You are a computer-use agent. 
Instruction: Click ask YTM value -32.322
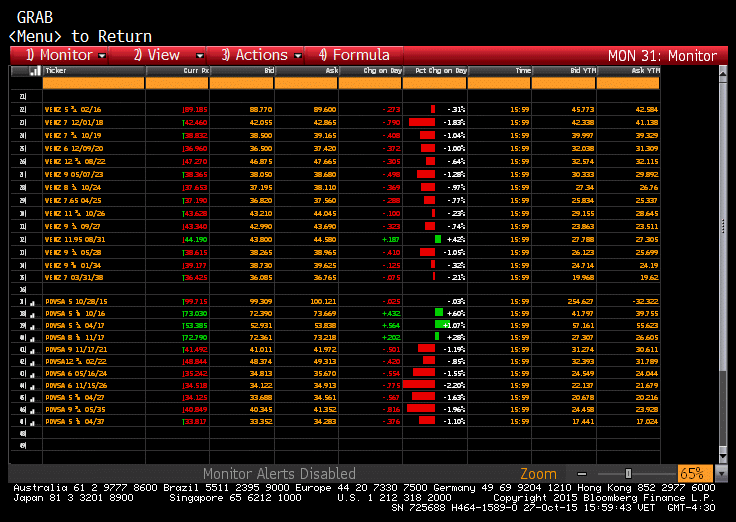tap(644, 301)
